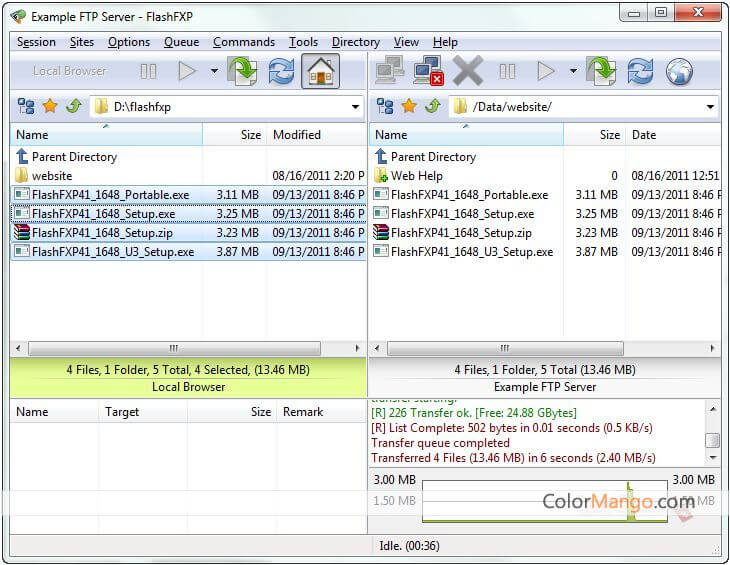The height and width of the screenshot is (565, 730).
Task: Click the local folder tree icon
Action: [26, 106]
